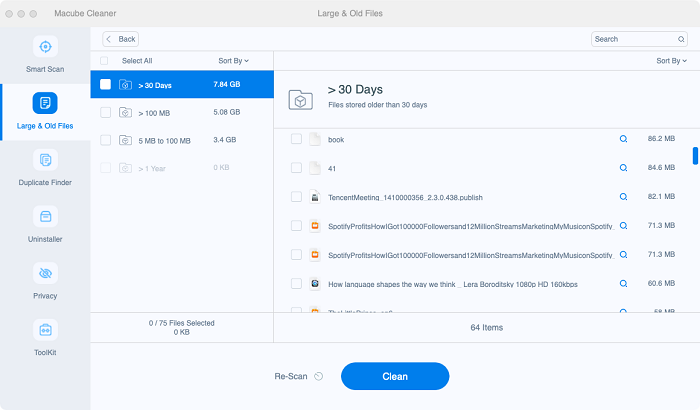Image resolution: width=700 pixels, height=410 pixels.
Task: Check the 5 MB to 100 MB checkbox
Action: 105,140
